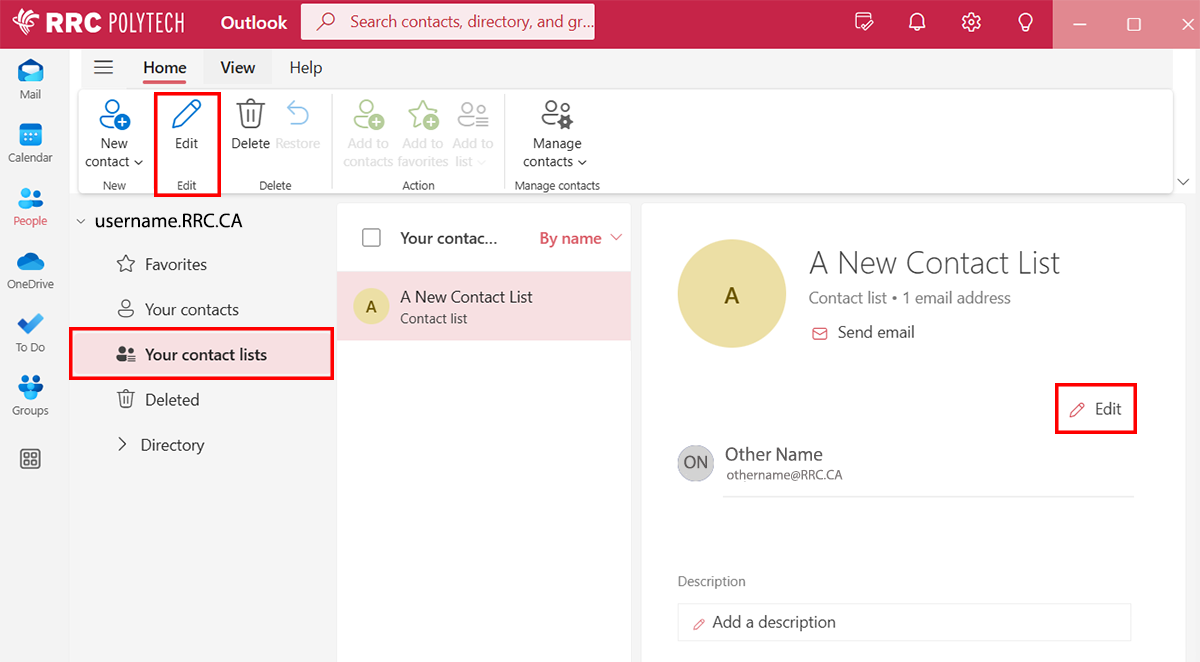
Task: Open the To Do app
Action: 30,332
